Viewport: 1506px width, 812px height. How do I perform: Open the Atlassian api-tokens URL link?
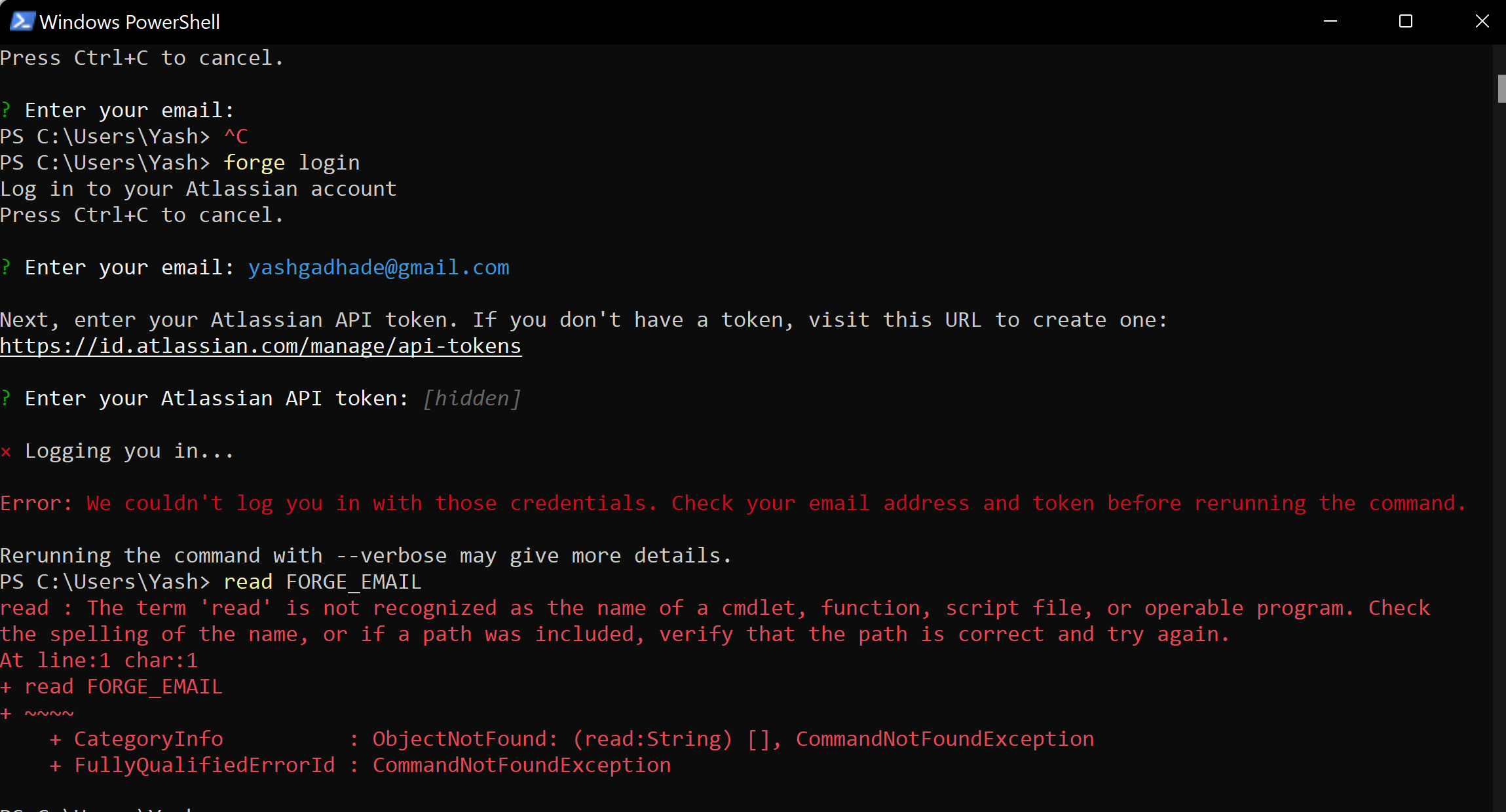pos(261,346)
